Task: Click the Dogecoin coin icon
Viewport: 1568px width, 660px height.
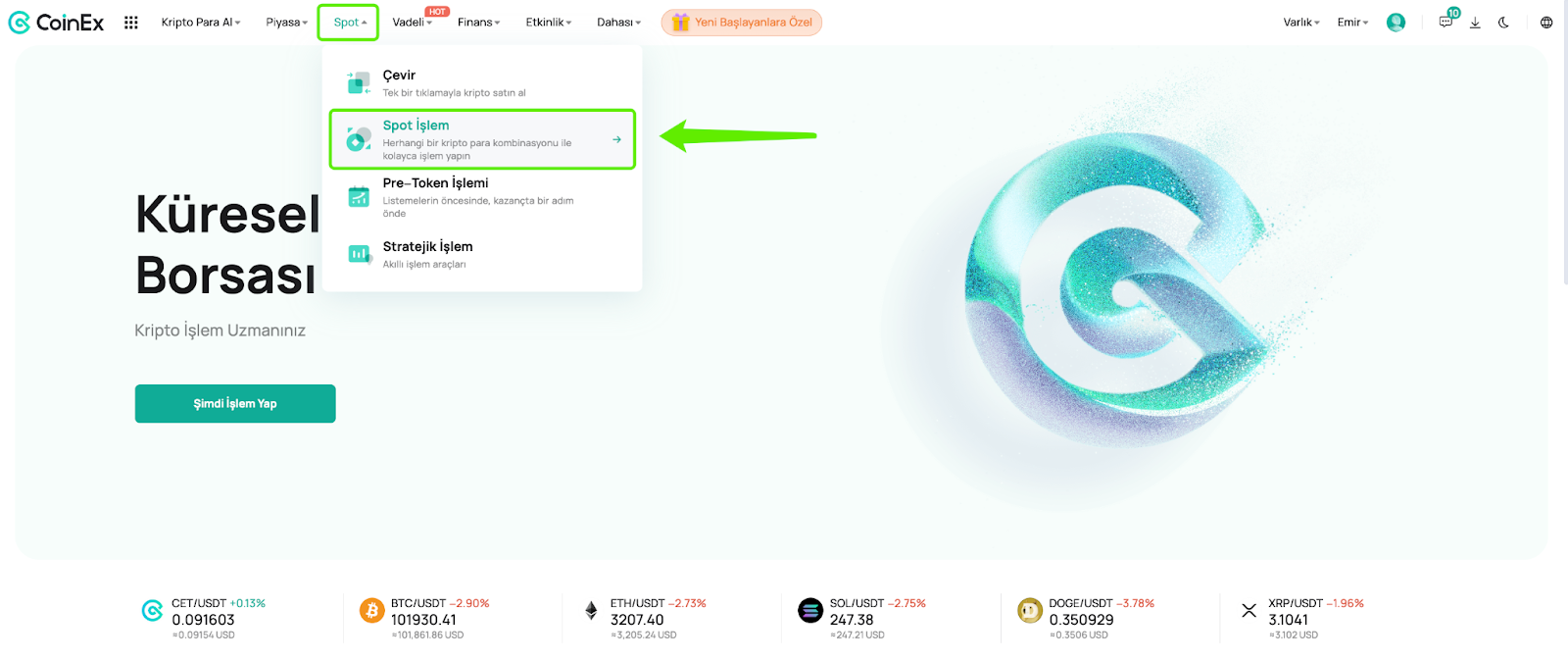Action: (1030, 611)
